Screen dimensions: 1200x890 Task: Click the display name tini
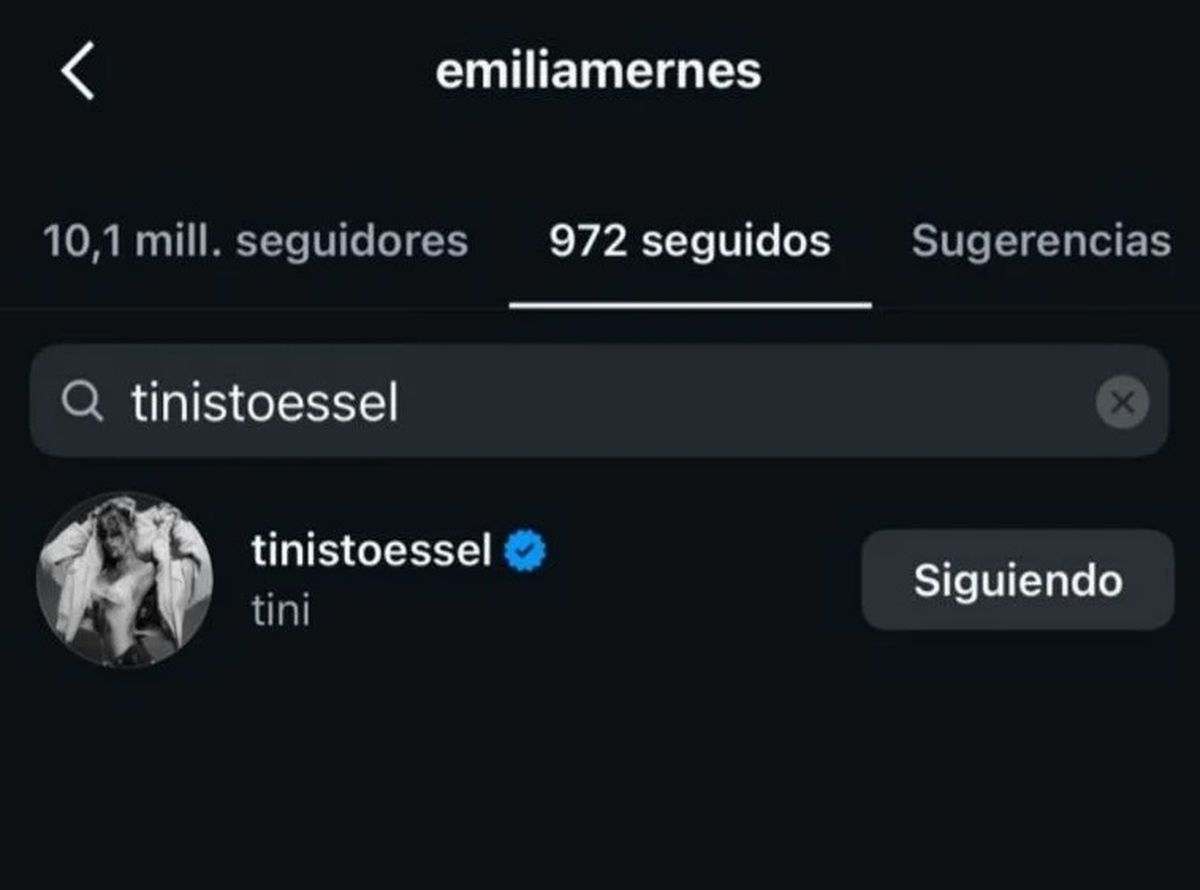(281, 611)
